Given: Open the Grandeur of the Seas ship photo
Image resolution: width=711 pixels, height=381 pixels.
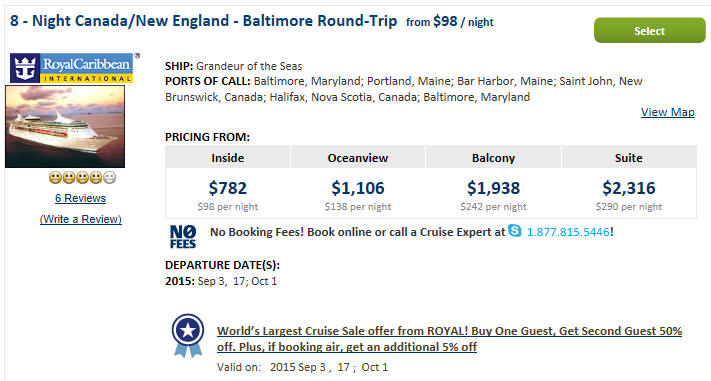Looking at the screenshot, I should point(65,127).
